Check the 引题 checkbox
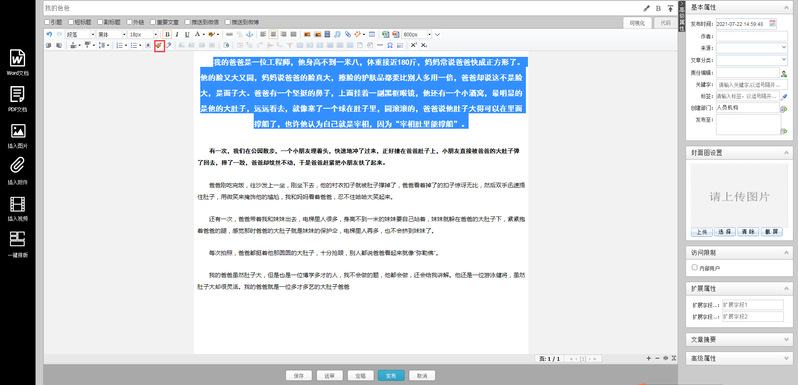This screenshot has width=798, height=385. 47,22
